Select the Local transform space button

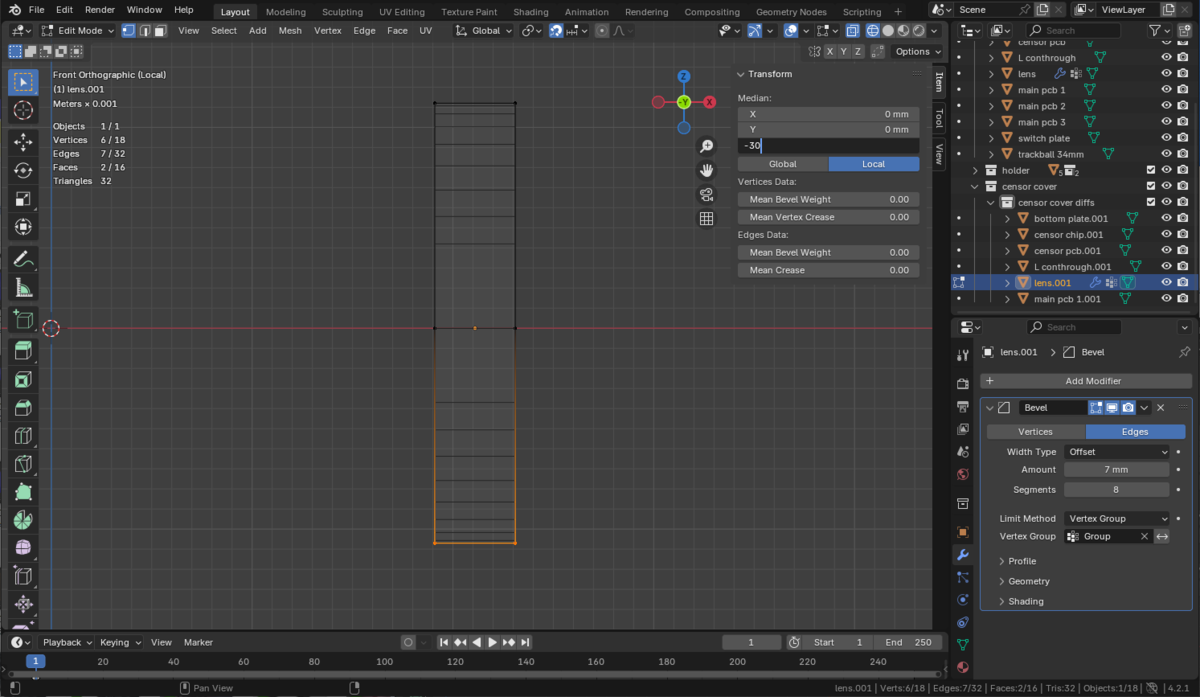(874, 164)
